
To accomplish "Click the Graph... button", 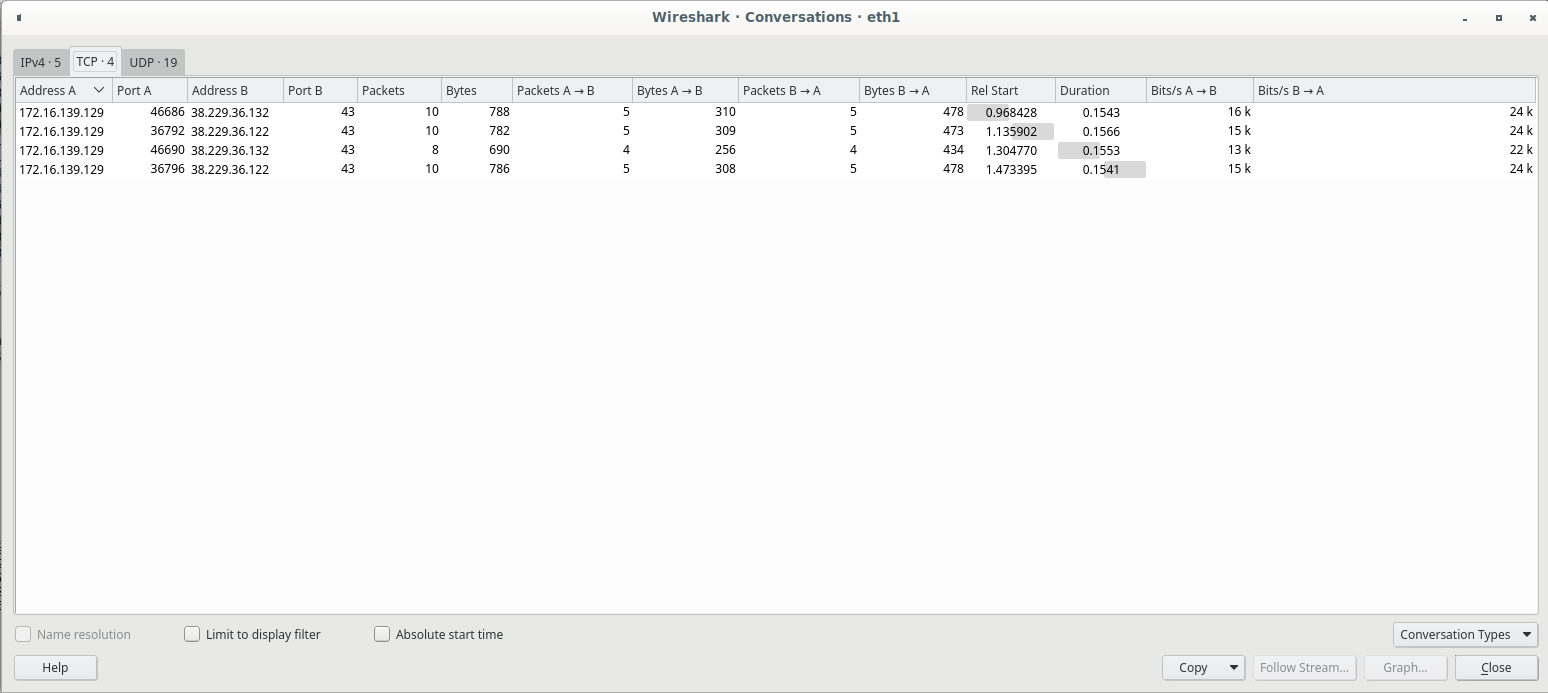I will (x=1406, y=667).
